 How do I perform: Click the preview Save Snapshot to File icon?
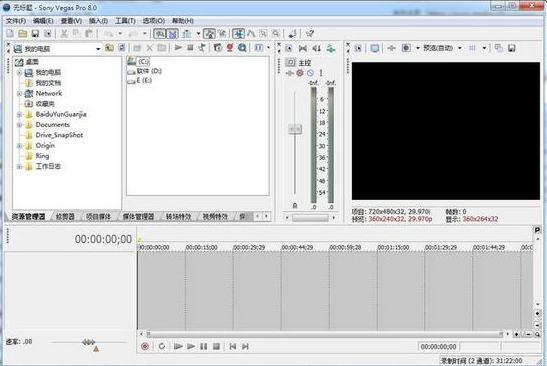coord(511,48)
